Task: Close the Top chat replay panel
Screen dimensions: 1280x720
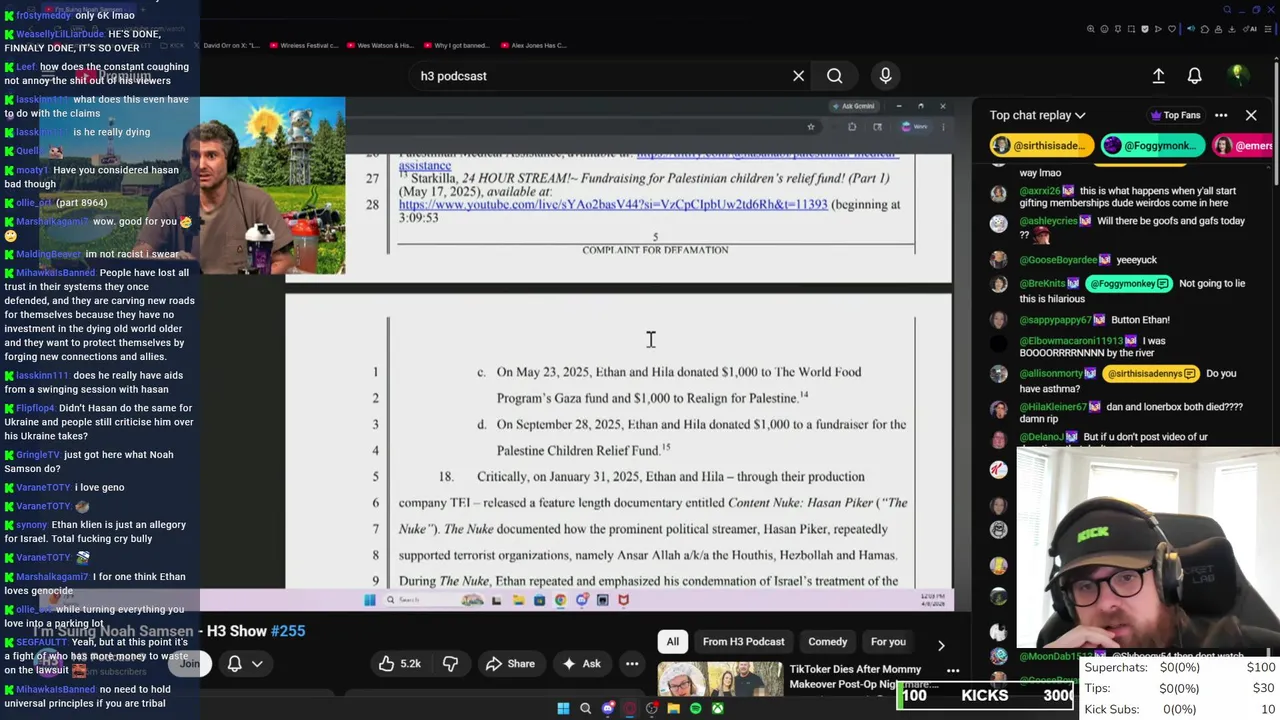Action: click(1251, 115)
